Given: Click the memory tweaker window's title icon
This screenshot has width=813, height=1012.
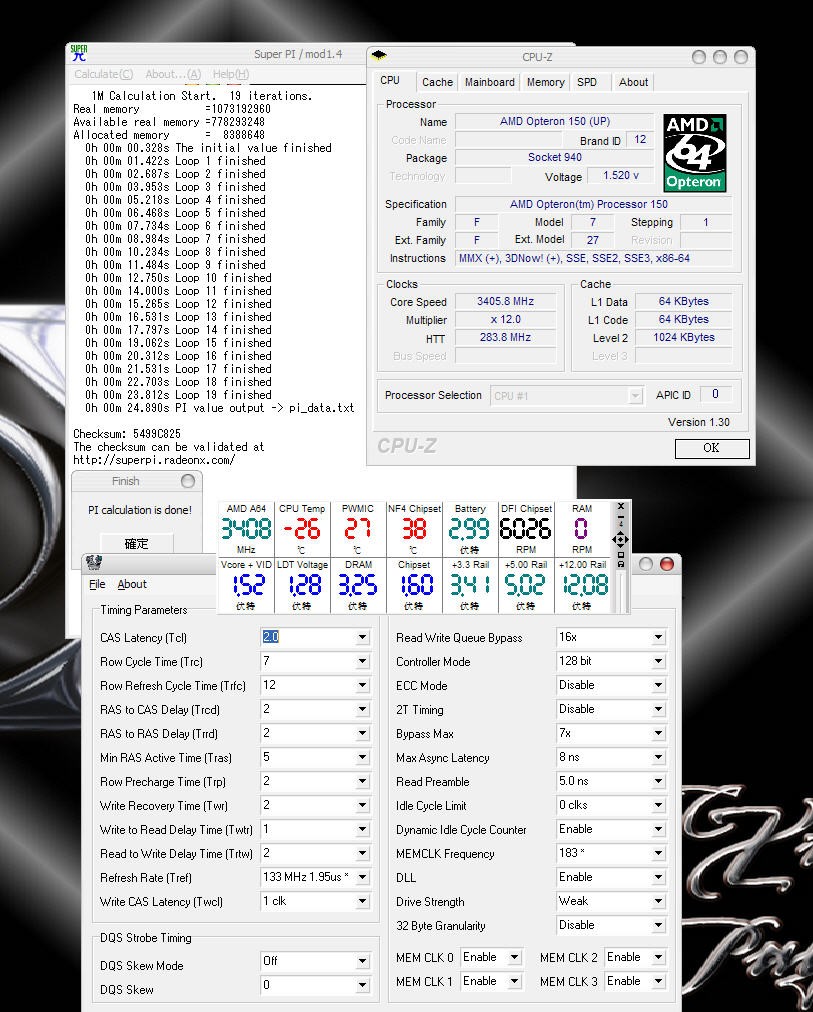Looking at the screenshot, I should point(94,563).
